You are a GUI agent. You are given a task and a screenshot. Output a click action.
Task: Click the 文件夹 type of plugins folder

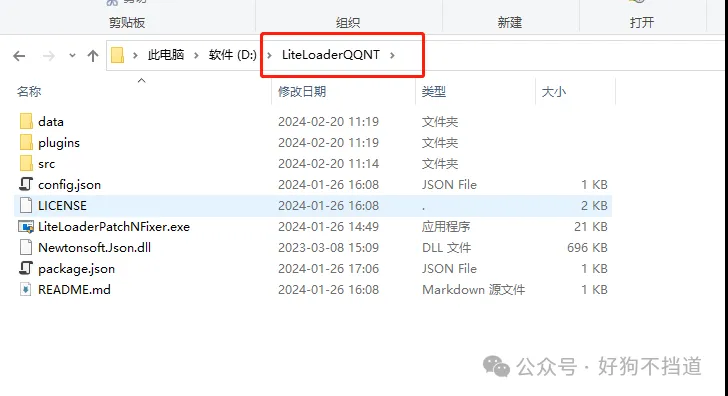[440, 143]
